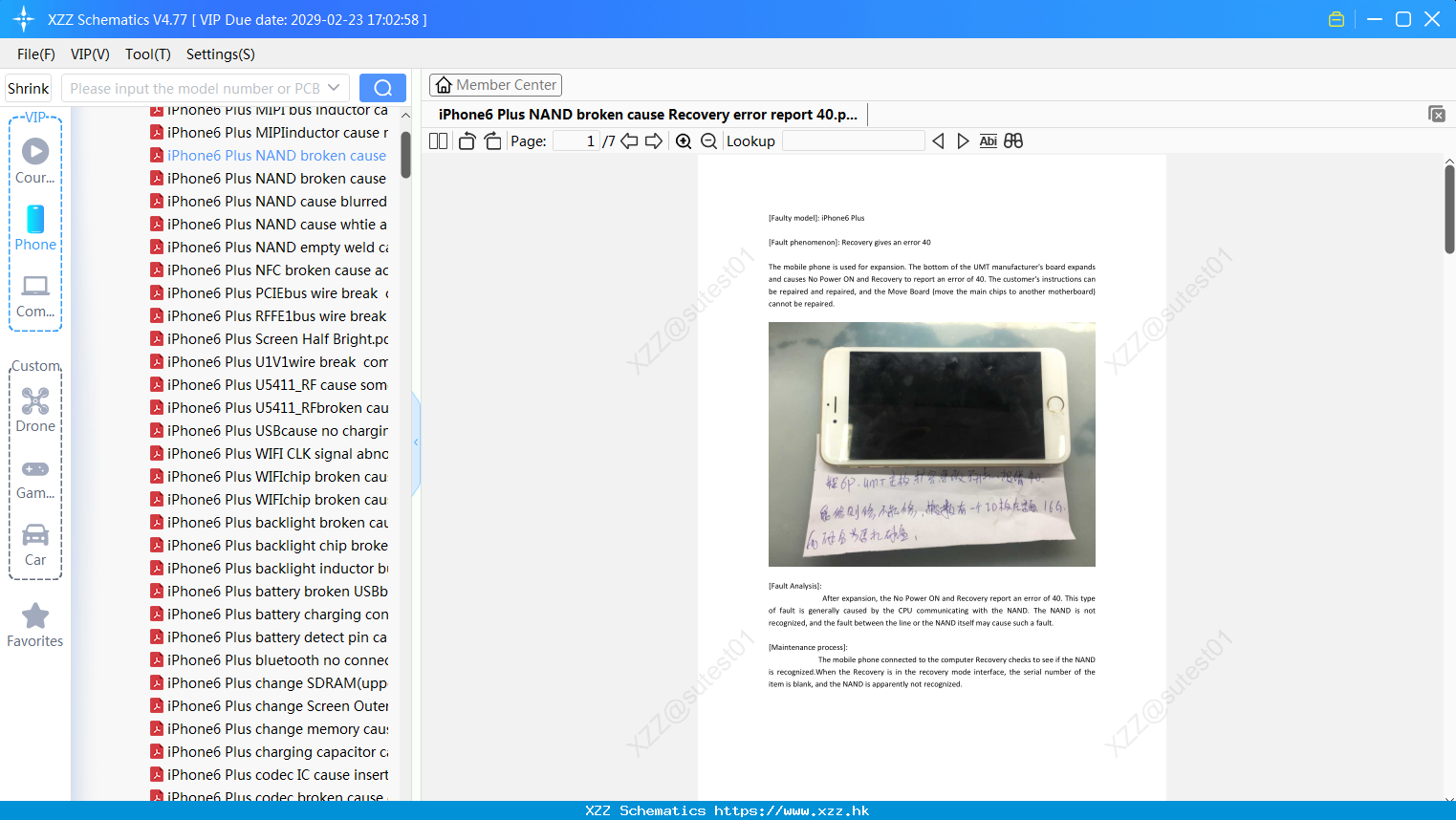Viewport: 1456px width, 820px height.
Task: Open iPhone6 Plus U5411_RF cause file
Action: click(x=269, y=385)
